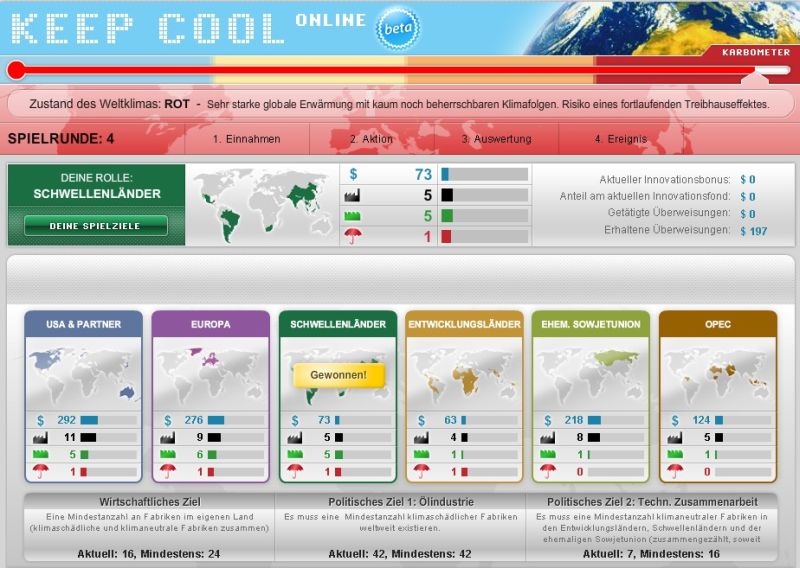Open the Schwellenländer card header
The height and width of the screenshot is (568, 800).
(x=338, y=324)
